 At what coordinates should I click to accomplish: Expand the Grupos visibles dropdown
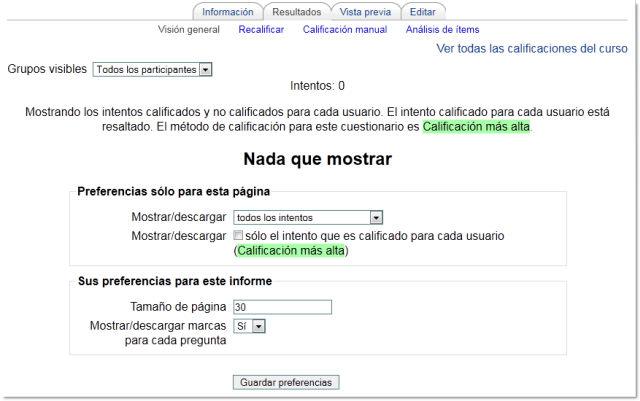[152, 70]
